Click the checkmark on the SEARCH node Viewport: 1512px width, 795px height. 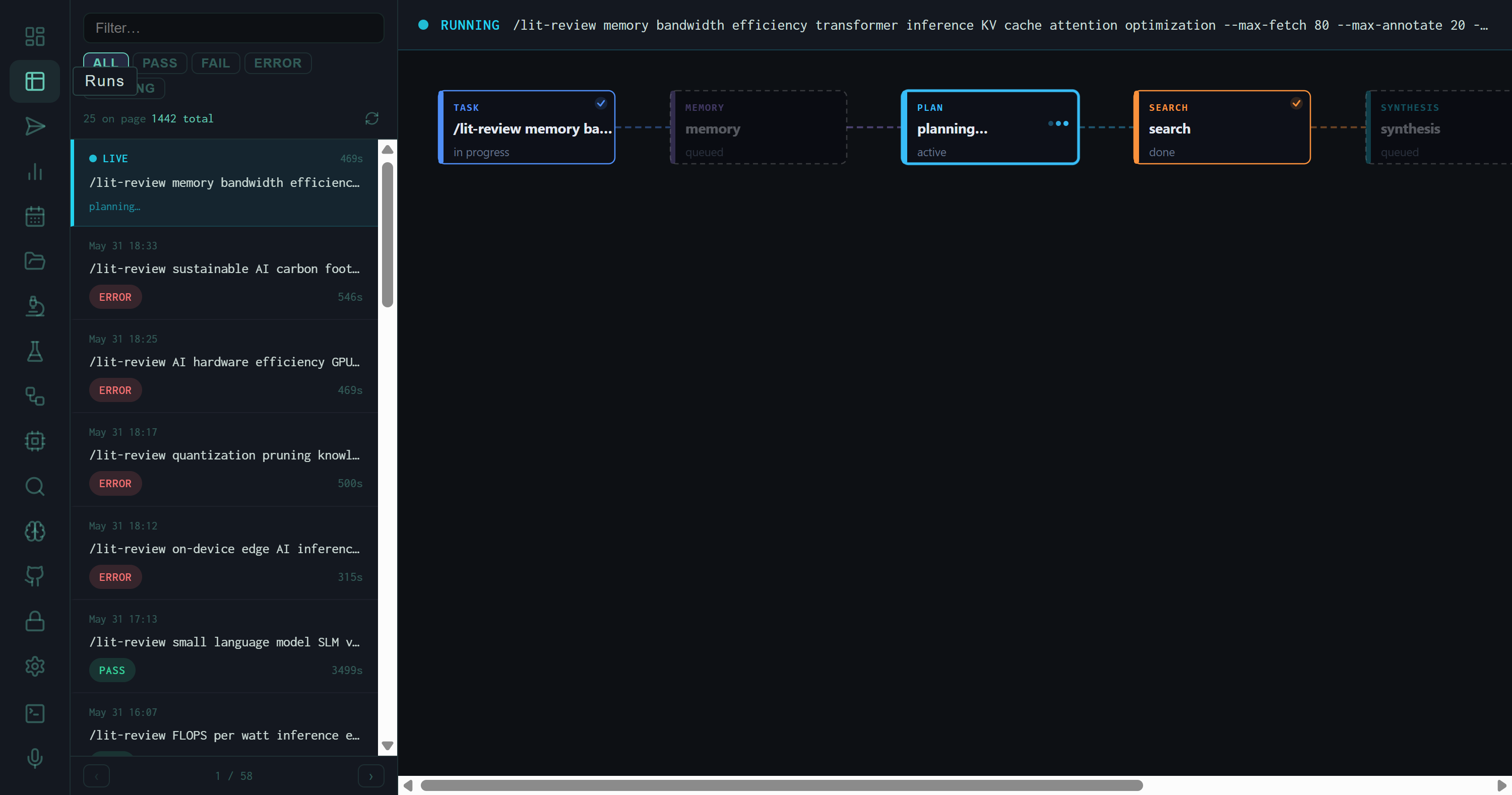pyautogui.click(x=1296, y=103)
